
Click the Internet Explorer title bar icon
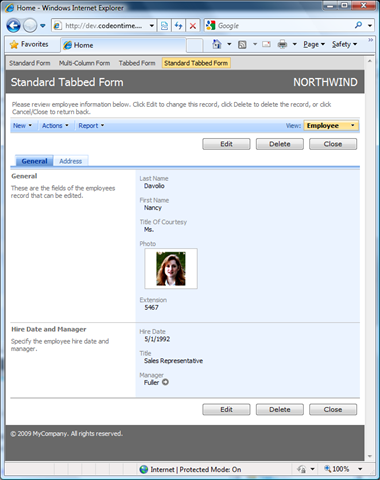(10, 8)
